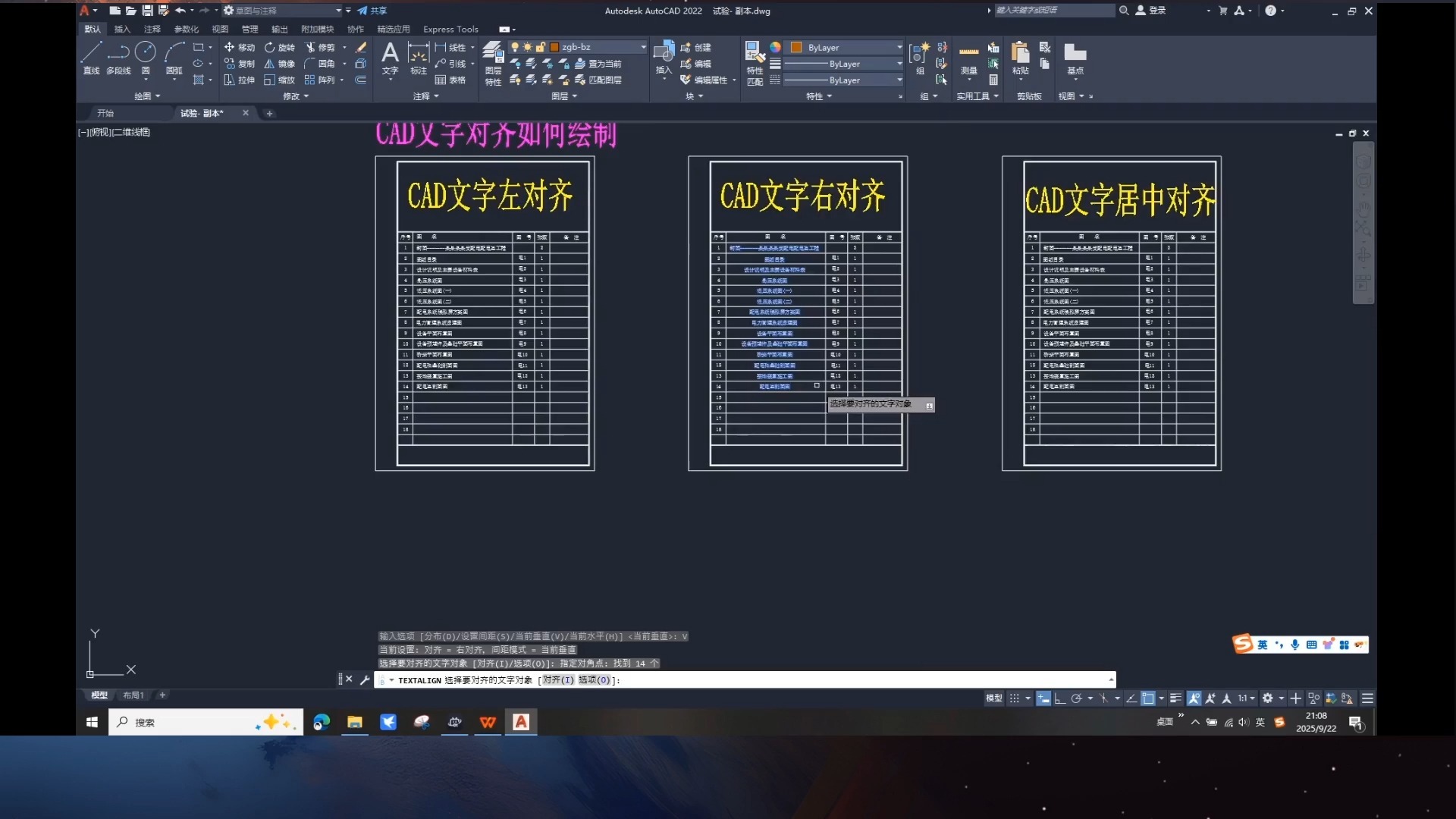This screenshot has height=819, width=1456.
Task: Click Match Layer (匹配图层) button
Action: tap(598, 80)
